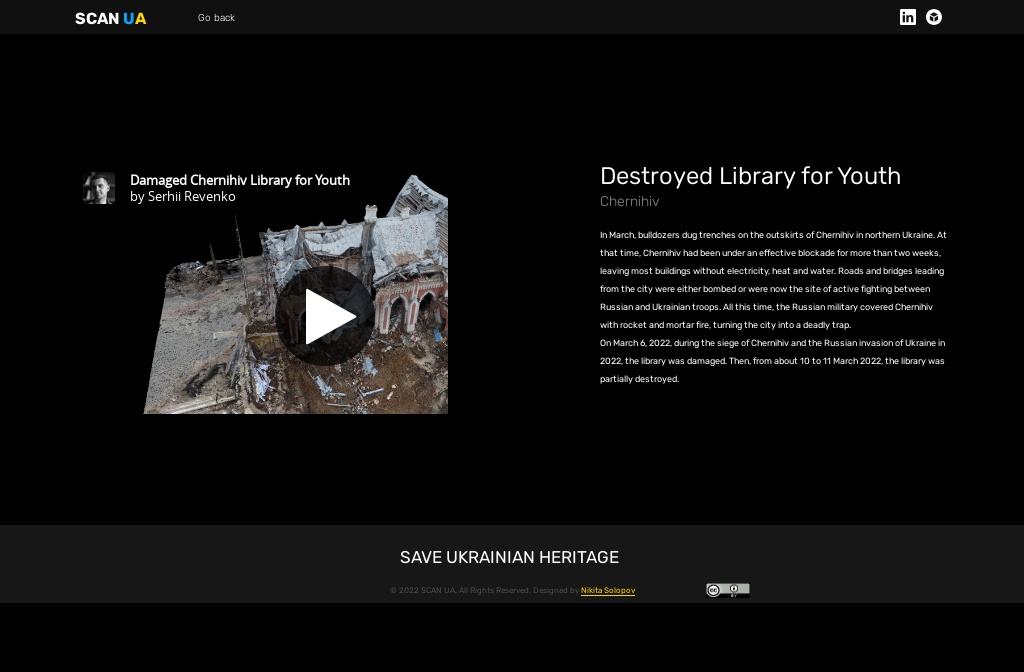Open designer link Nikita Solopov
This screenshot has height=672, width=1024.
pyautogui.click(x=608, y=590)
